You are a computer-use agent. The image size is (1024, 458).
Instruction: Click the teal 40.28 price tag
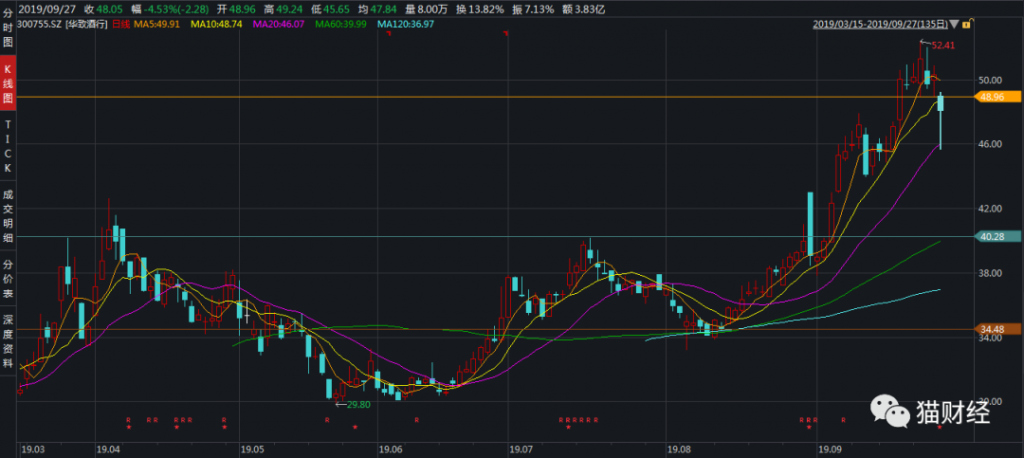[997, 237]
